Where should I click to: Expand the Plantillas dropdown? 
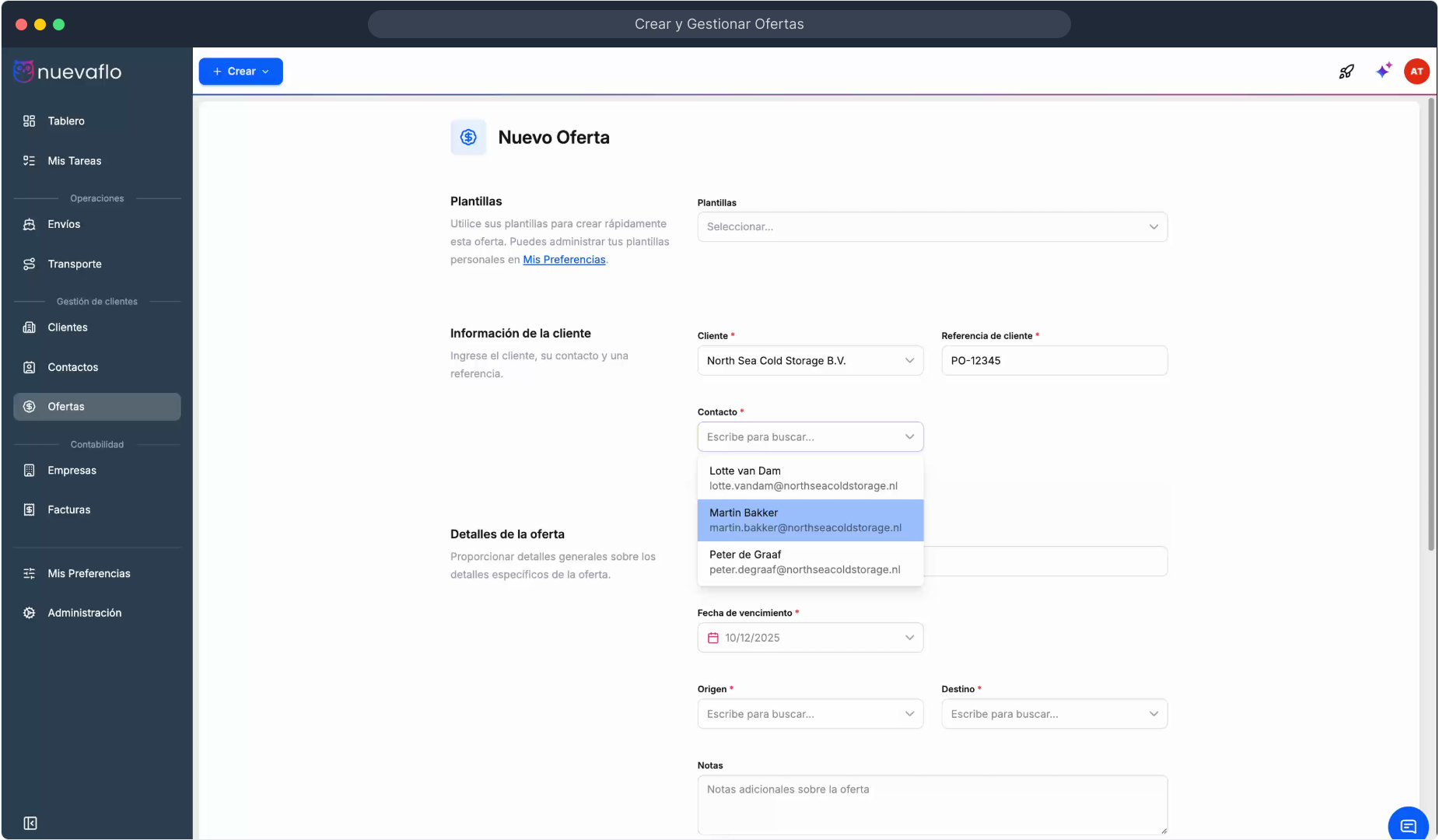(x=932, y=227)
